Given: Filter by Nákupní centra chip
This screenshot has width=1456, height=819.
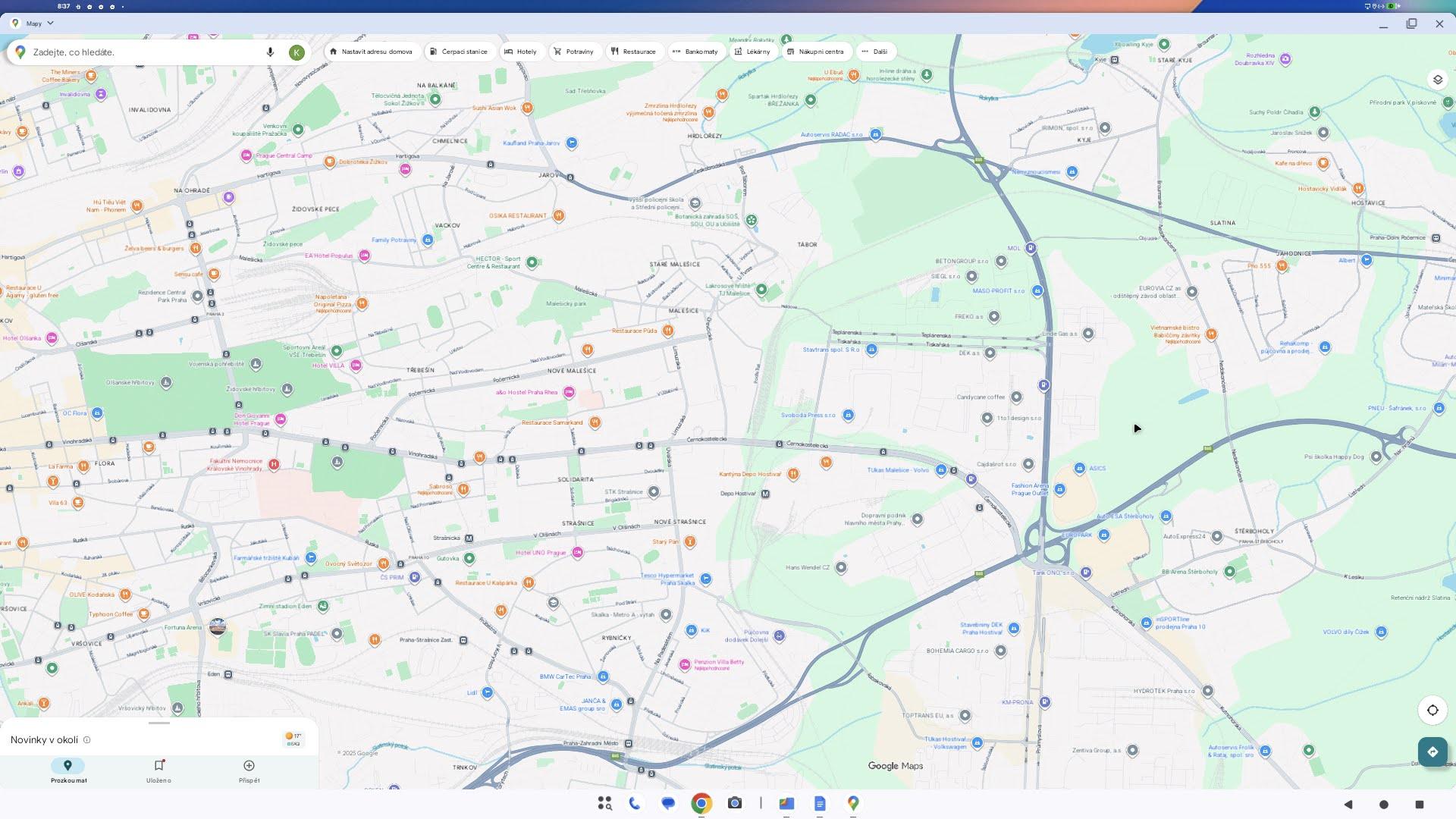Looking at the screenshot, I should (816, 52).
